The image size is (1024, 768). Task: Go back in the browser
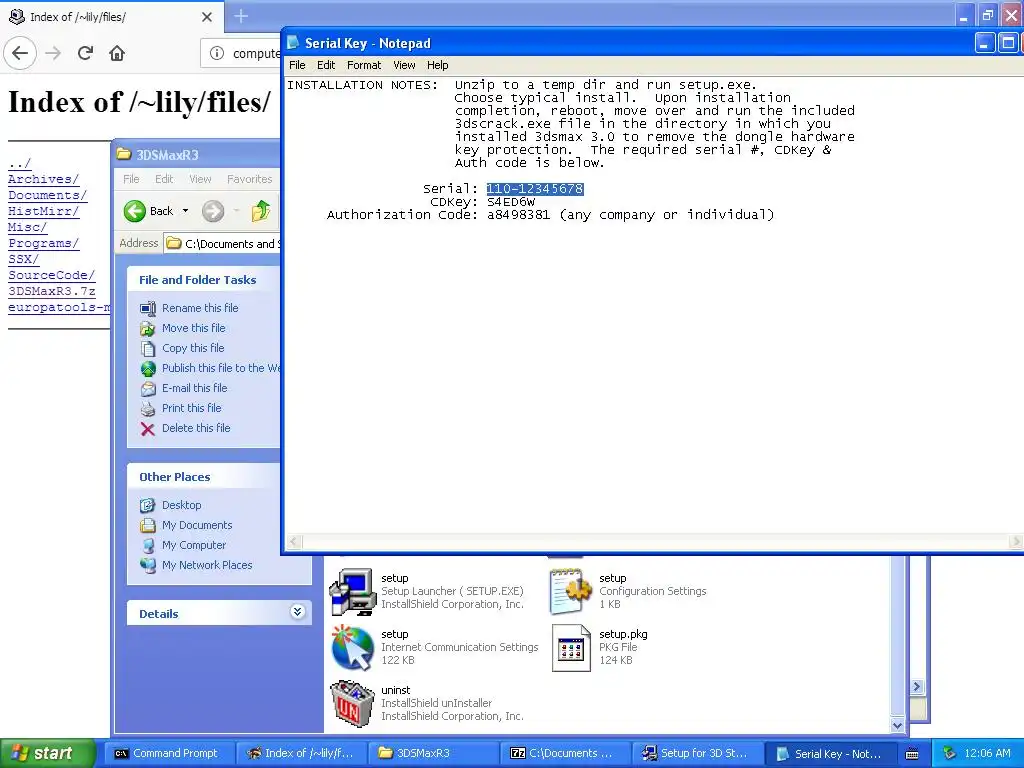[x=20, y=53]
